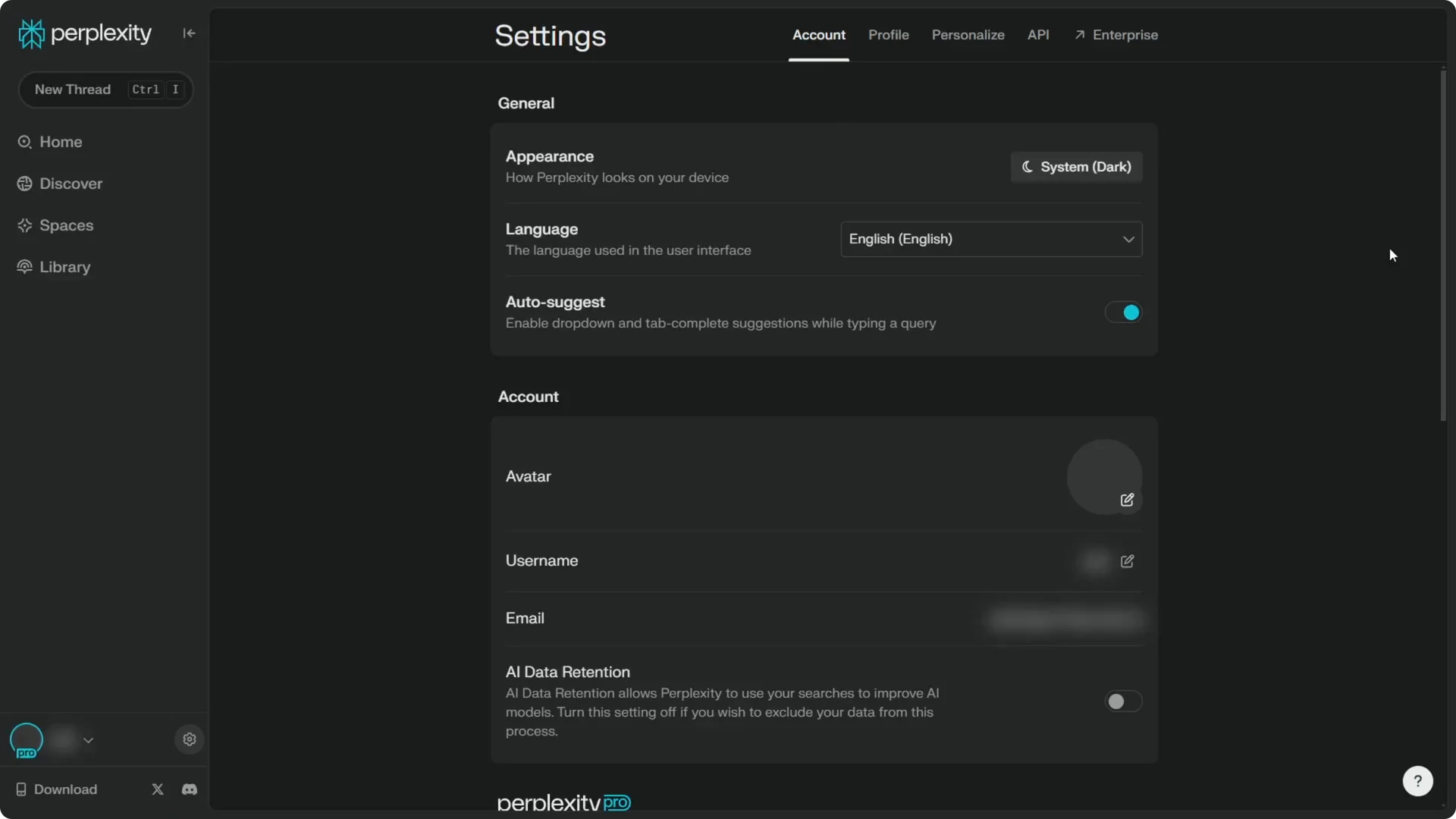This screenshot has height=819, width=1456.
Task: Enable the AI Data Retention toggle
Action: (x=1123, y=701)
